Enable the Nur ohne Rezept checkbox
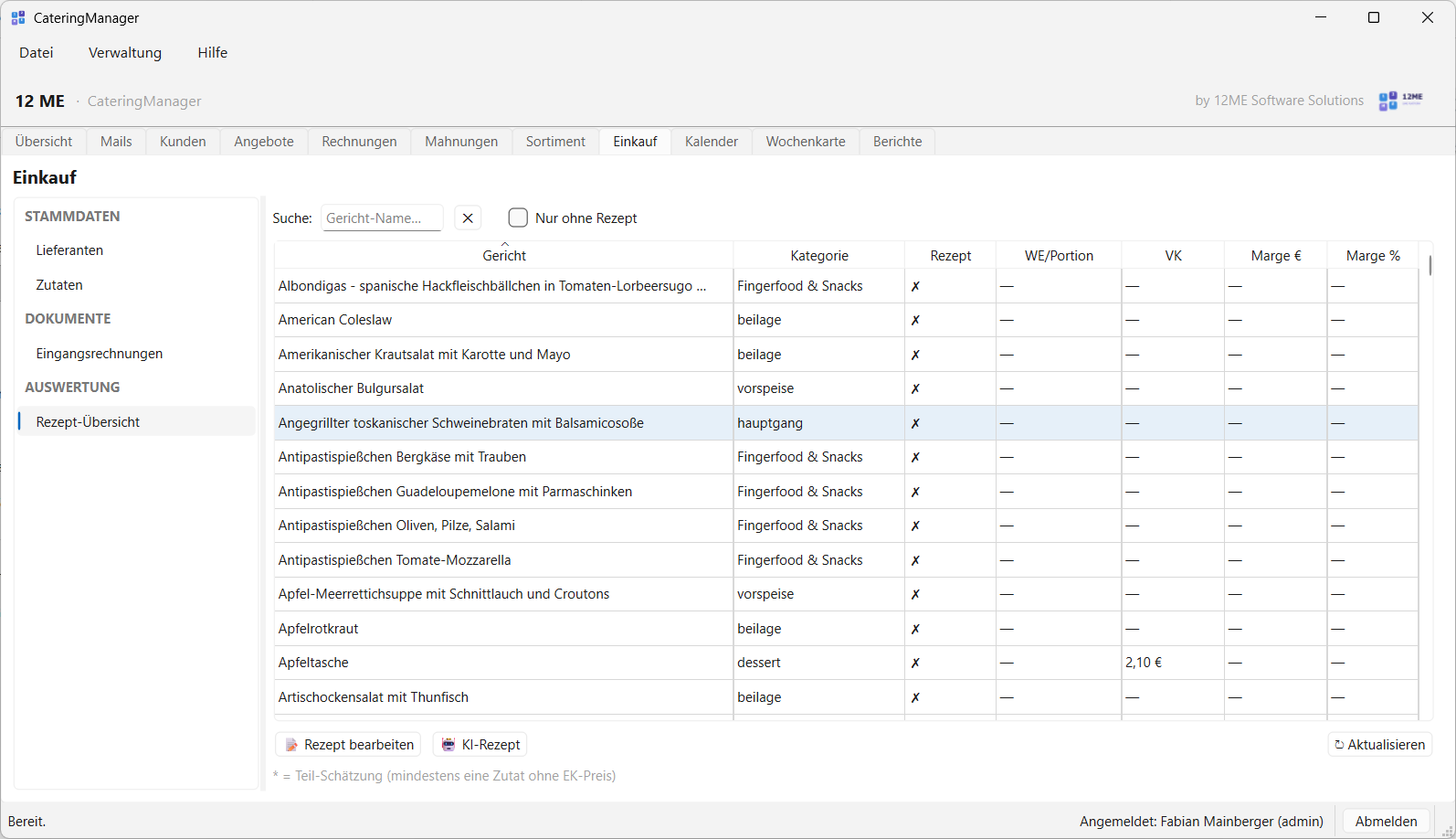This screenshot has height=839, width=1456. click(518, 218)
